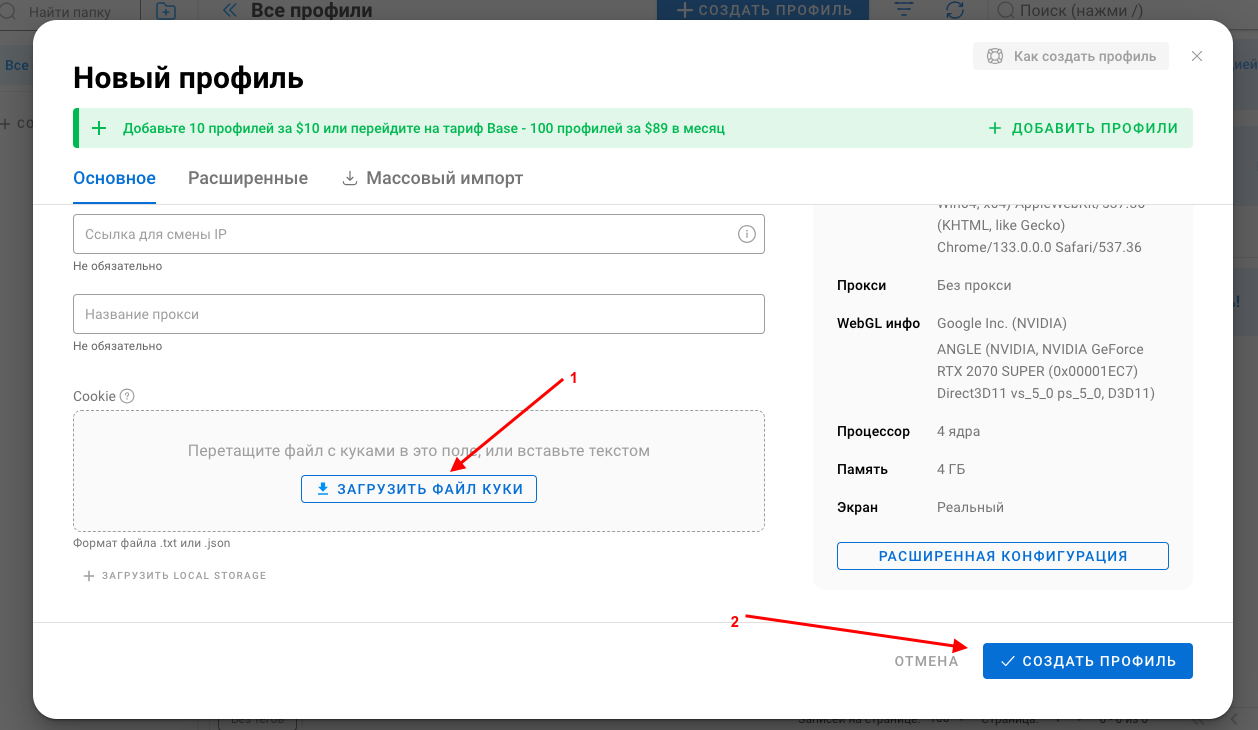The height and width of the screenshot is (730, 1258).
Task: Open the Массовый импорт tab
Action: 433,178
